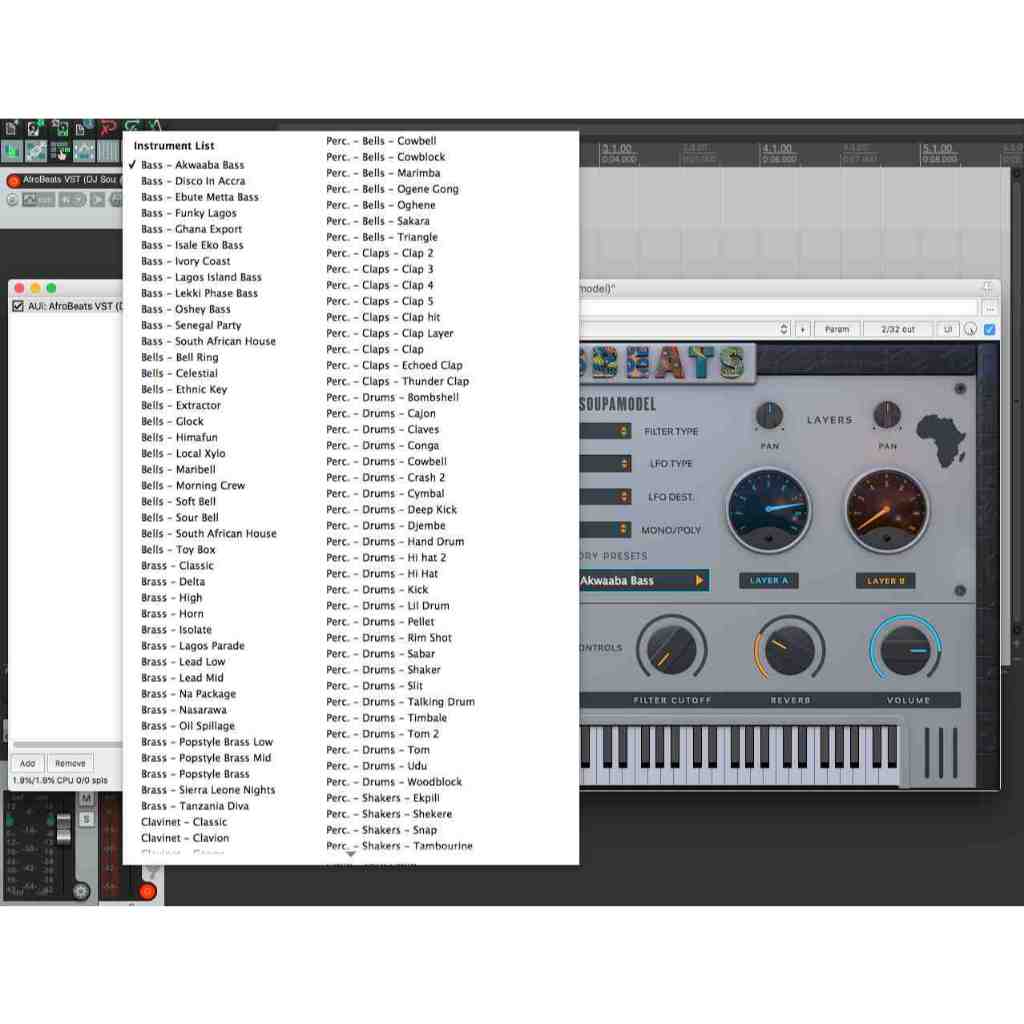Toggle grid lines in the toolbar
1024x1024 pixels.
(x=108, y=152)
